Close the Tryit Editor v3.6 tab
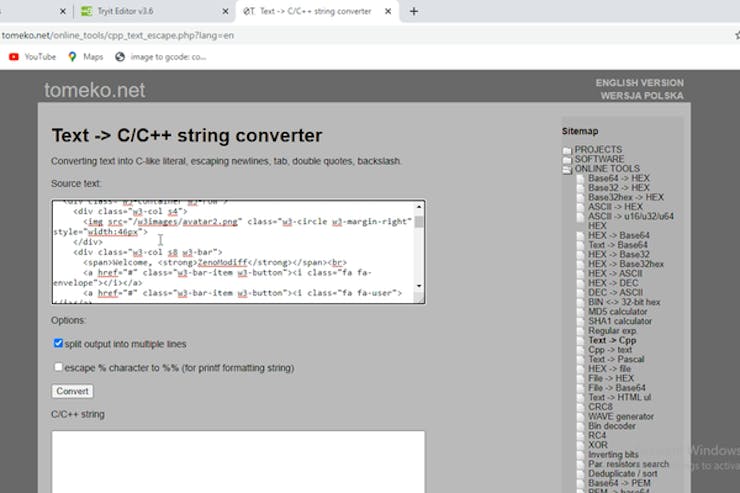The image size is (740, 493). pyautogui.click(x=226, y=11)
